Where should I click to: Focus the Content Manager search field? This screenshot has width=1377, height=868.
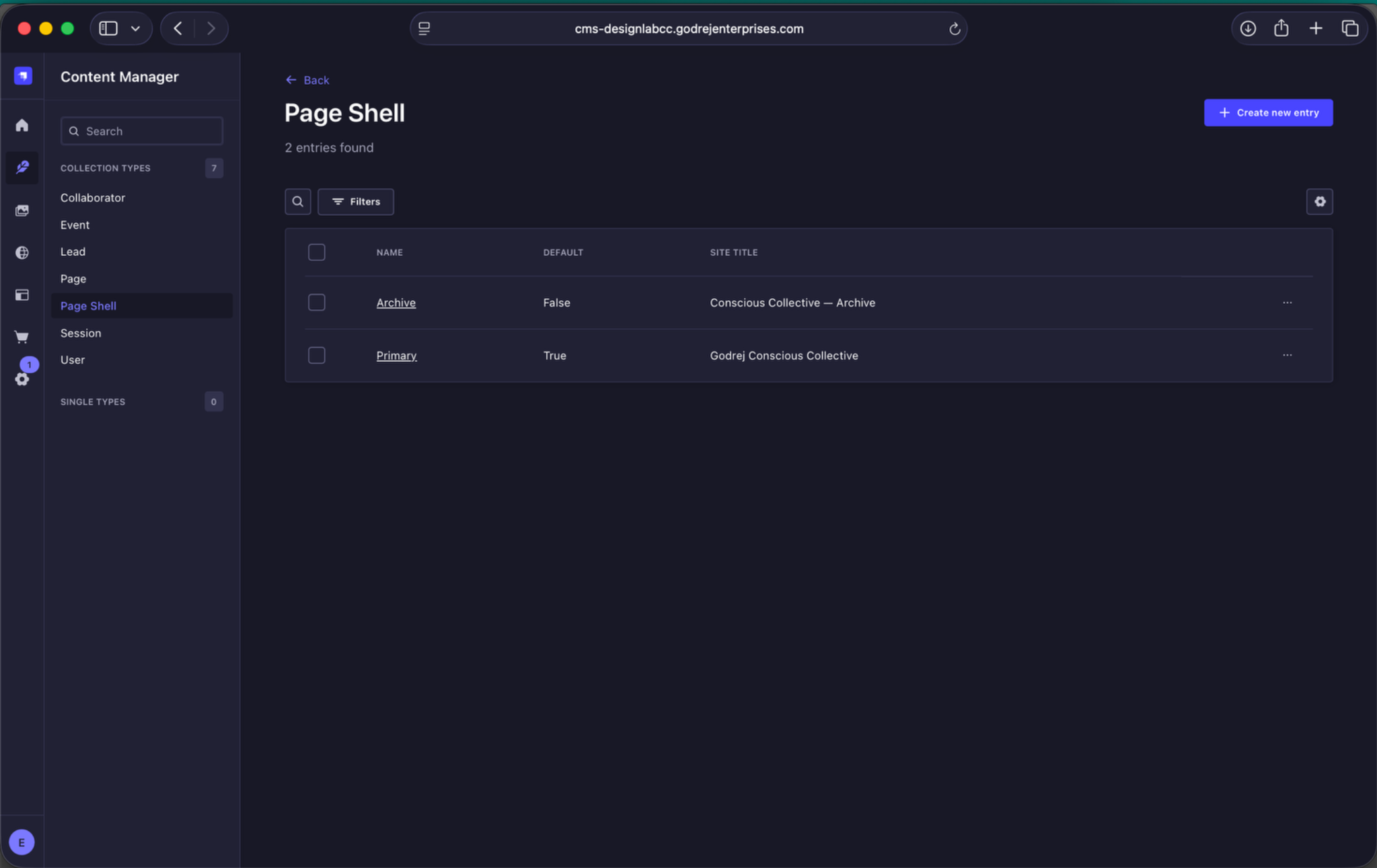tap(142, 131)
